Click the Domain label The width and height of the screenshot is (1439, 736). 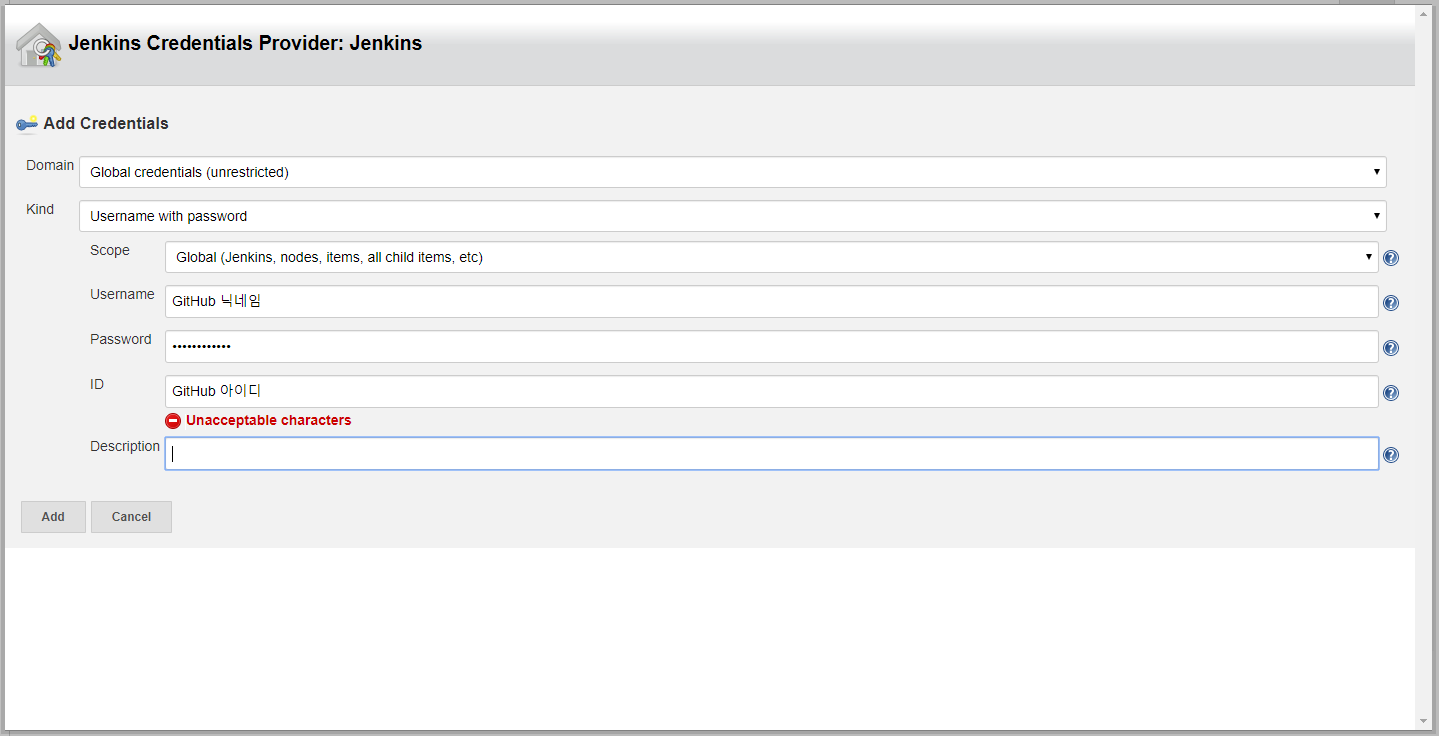pos(50,166)
